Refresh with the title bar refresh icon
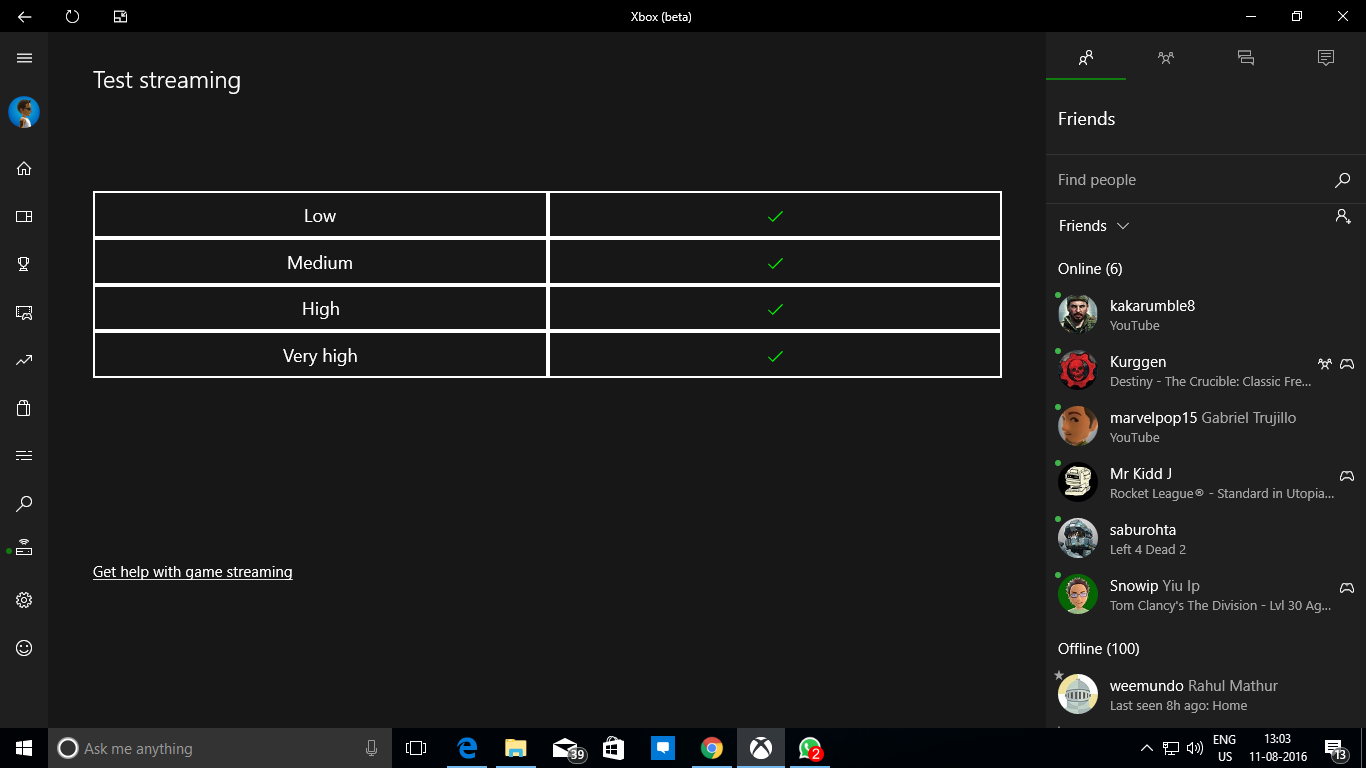 tap(72, 16)
